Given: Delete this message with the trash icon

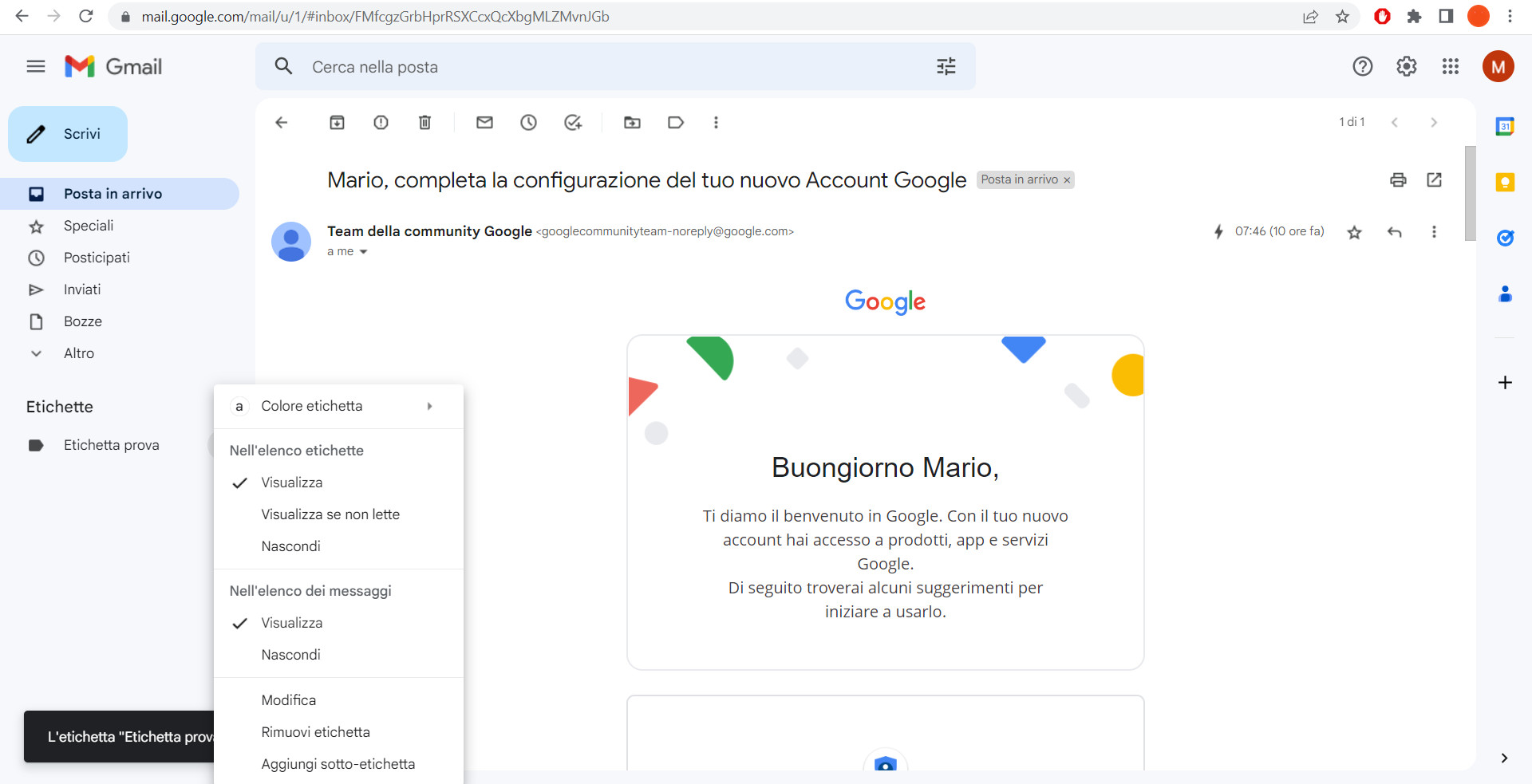Looking at the screenshot, I should [x=424, y=122].
